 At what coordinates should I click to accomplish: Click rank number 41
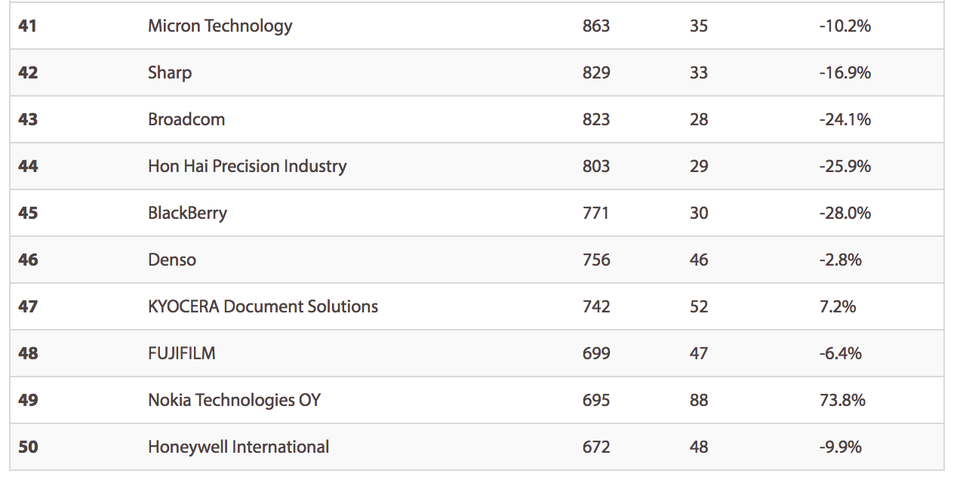[28, 26]
